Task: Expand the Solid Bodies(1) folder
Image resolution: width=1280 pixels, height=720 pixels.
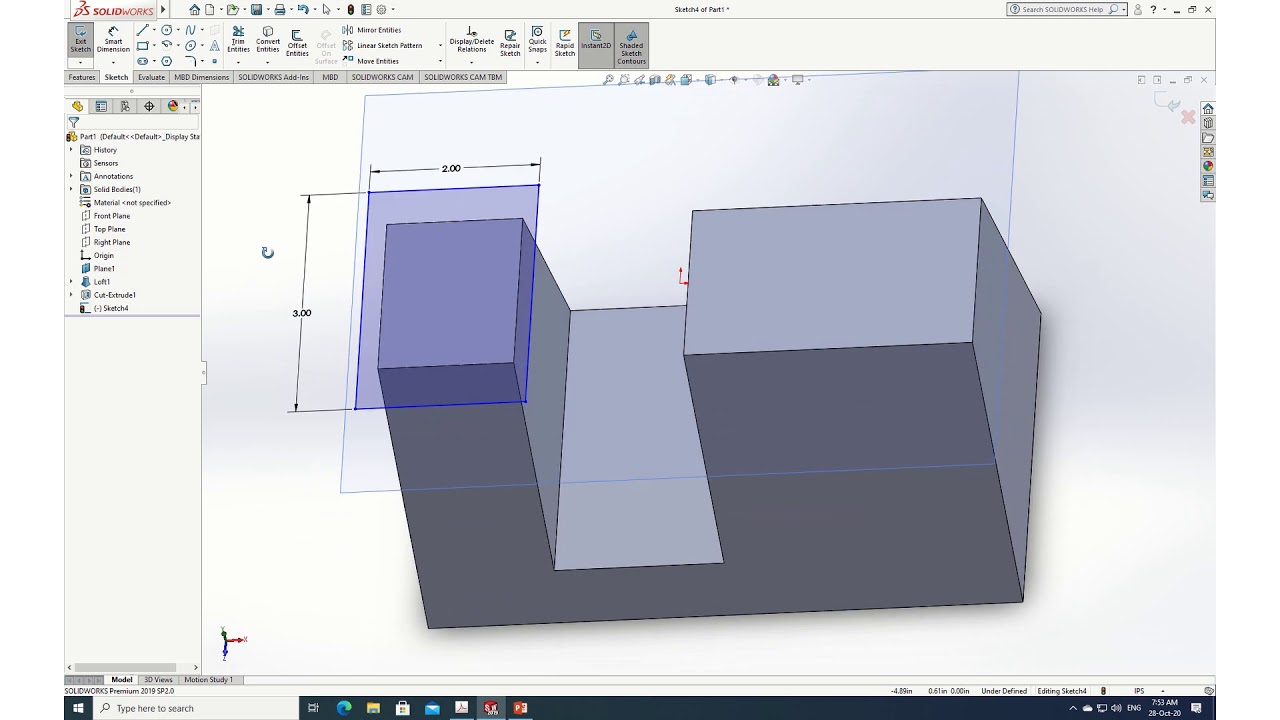Action: (71, 189)
